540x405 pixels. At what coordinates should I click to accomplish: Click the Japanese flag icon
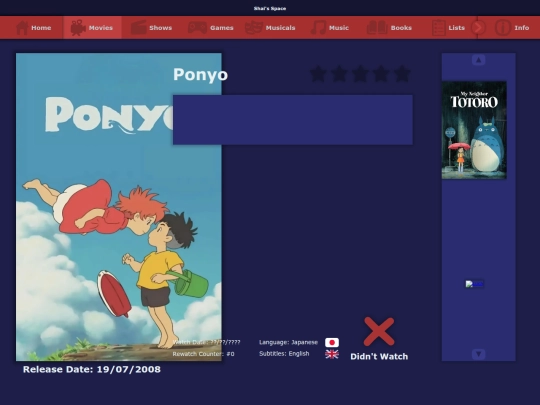tap(332, 342)
